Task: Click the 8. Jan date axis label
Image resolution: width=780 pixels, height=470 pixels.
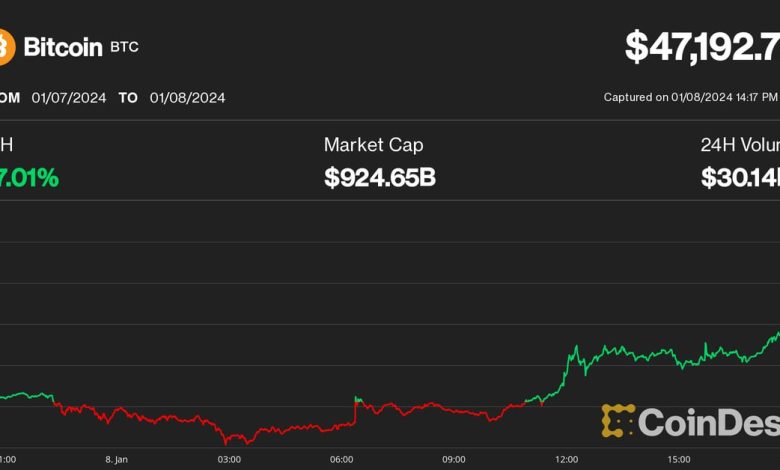Action: (x=115, y=459)
